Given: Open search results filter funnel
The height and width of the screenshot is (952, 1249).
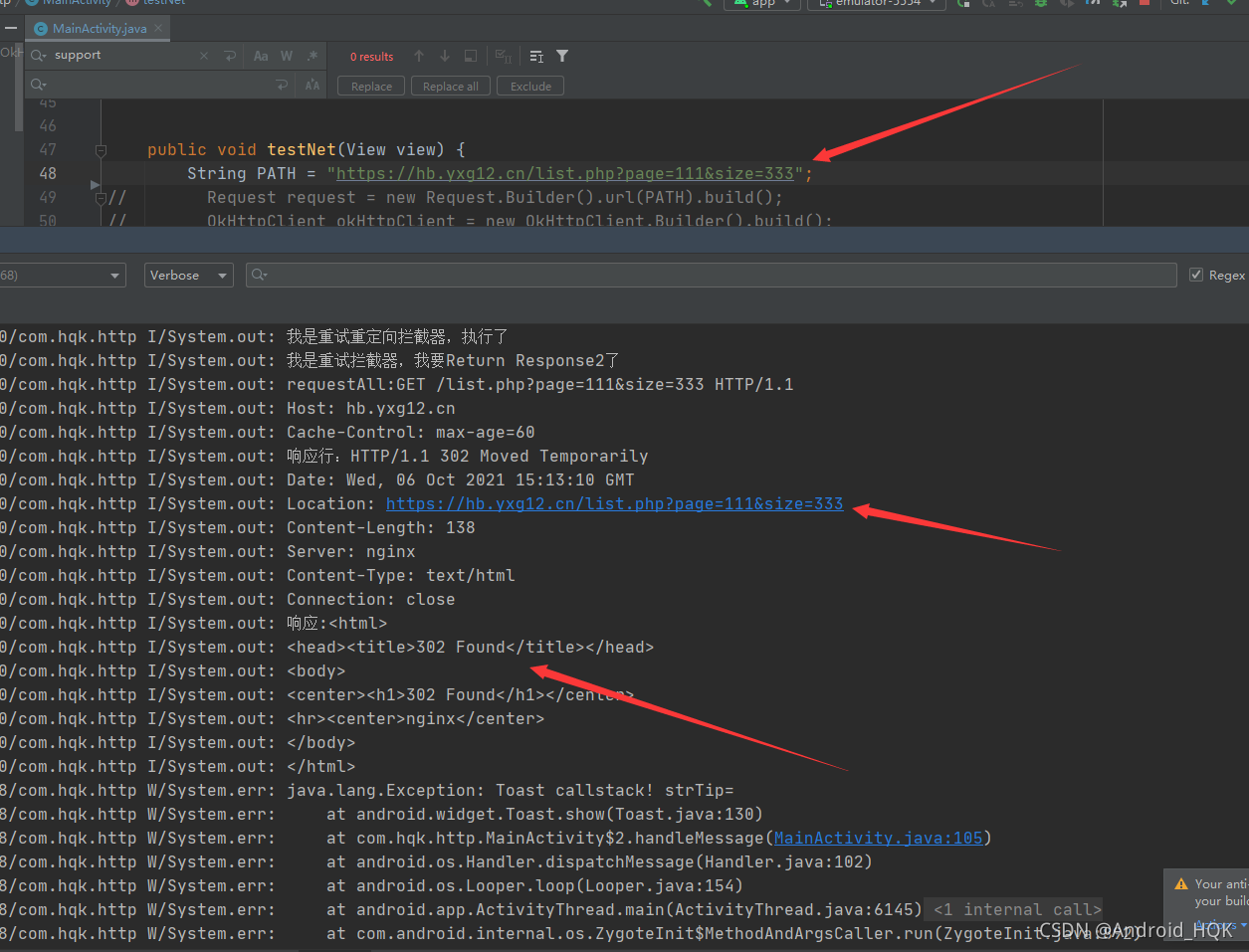Looking at the screenshot, I should 562,56.
